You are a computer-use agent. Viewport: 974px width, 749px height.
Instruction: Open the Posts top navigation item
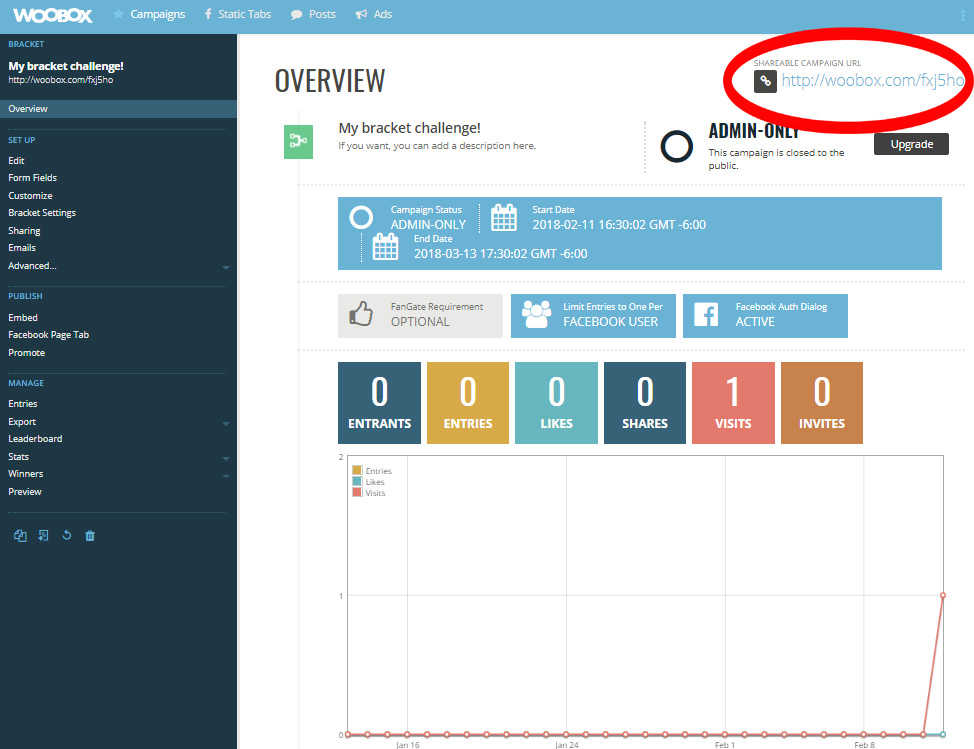[314, 14]
